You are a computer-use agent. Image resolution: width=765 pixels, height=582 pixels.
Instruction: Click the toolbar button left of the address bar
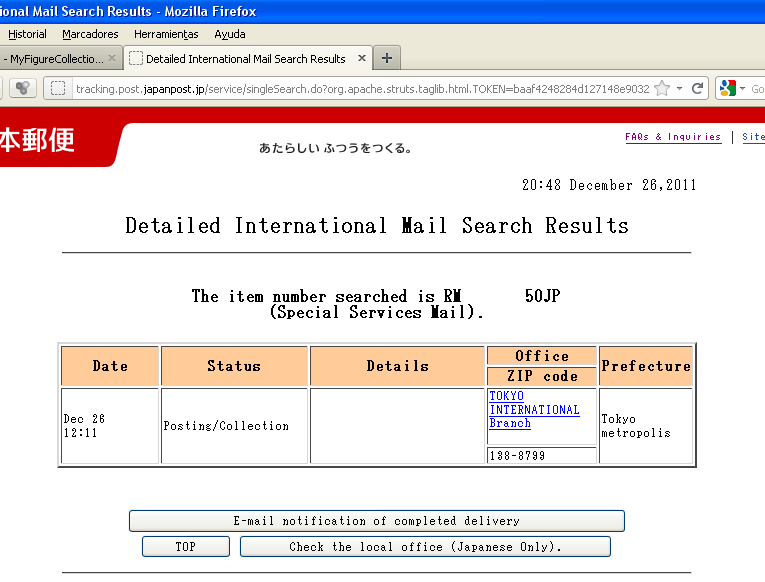point(22,88)
